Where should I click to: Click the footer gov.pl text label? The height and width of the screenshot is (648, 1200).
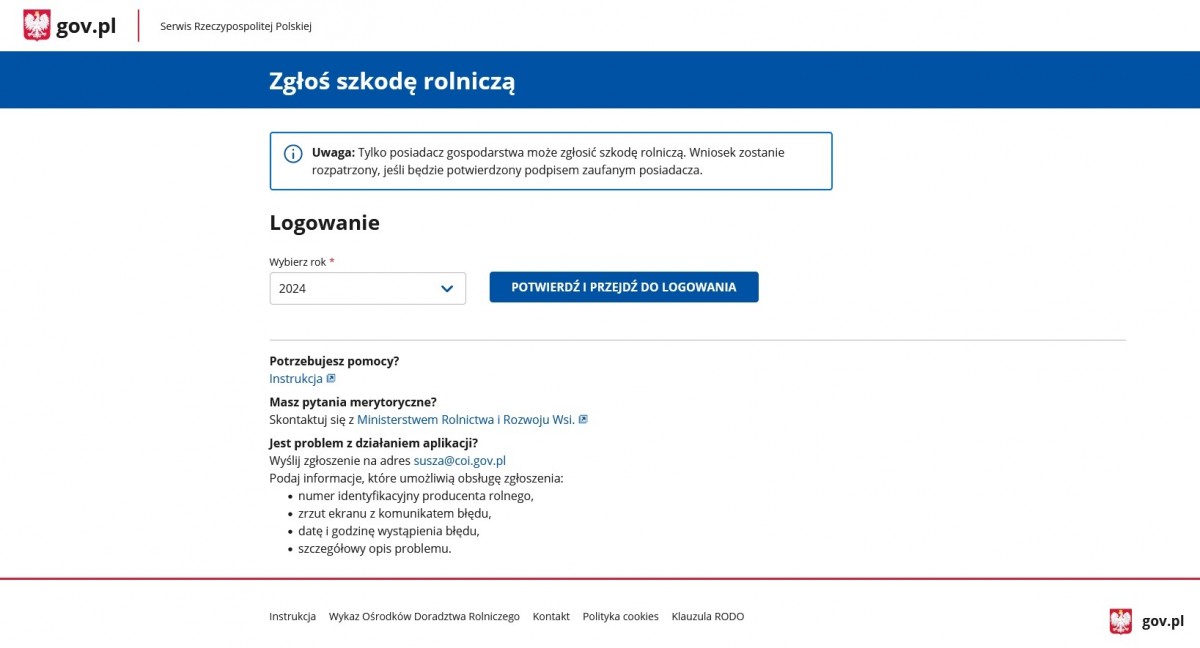click(x=1163, y=621)
